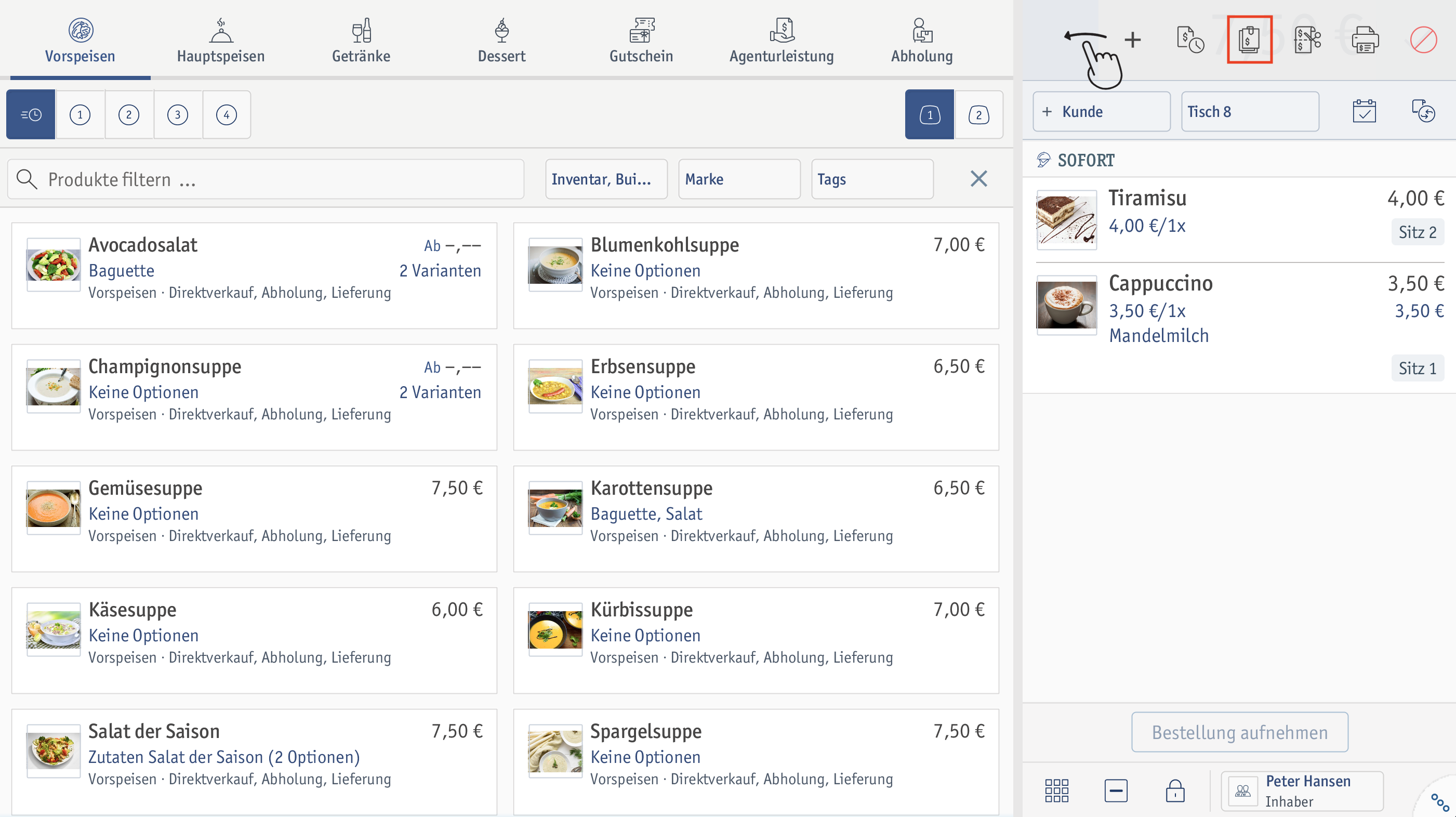Choose seat 1 button

930,114
